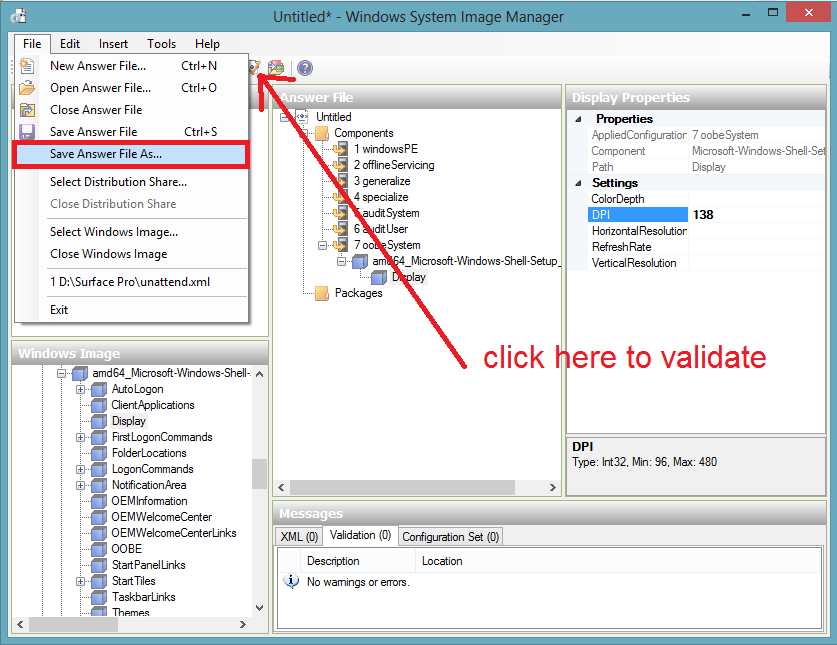Collapse the amd64 node in Windows Image pane
The image size is (837, 645).
pos(61,373)
